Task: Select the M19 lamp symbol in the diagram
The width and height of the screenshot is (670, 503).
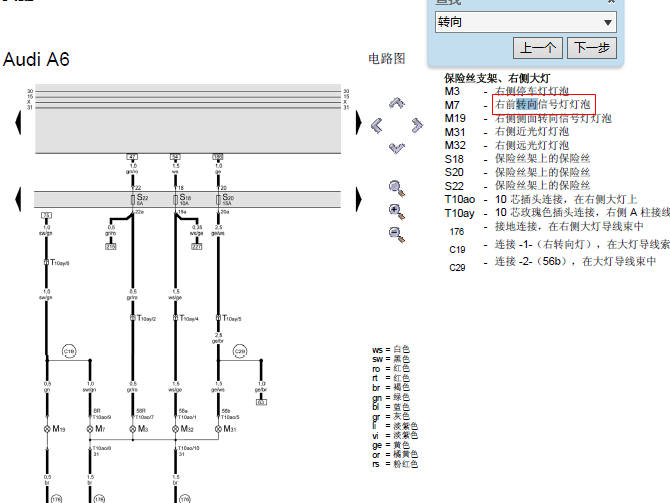Action: coord(47,429)
